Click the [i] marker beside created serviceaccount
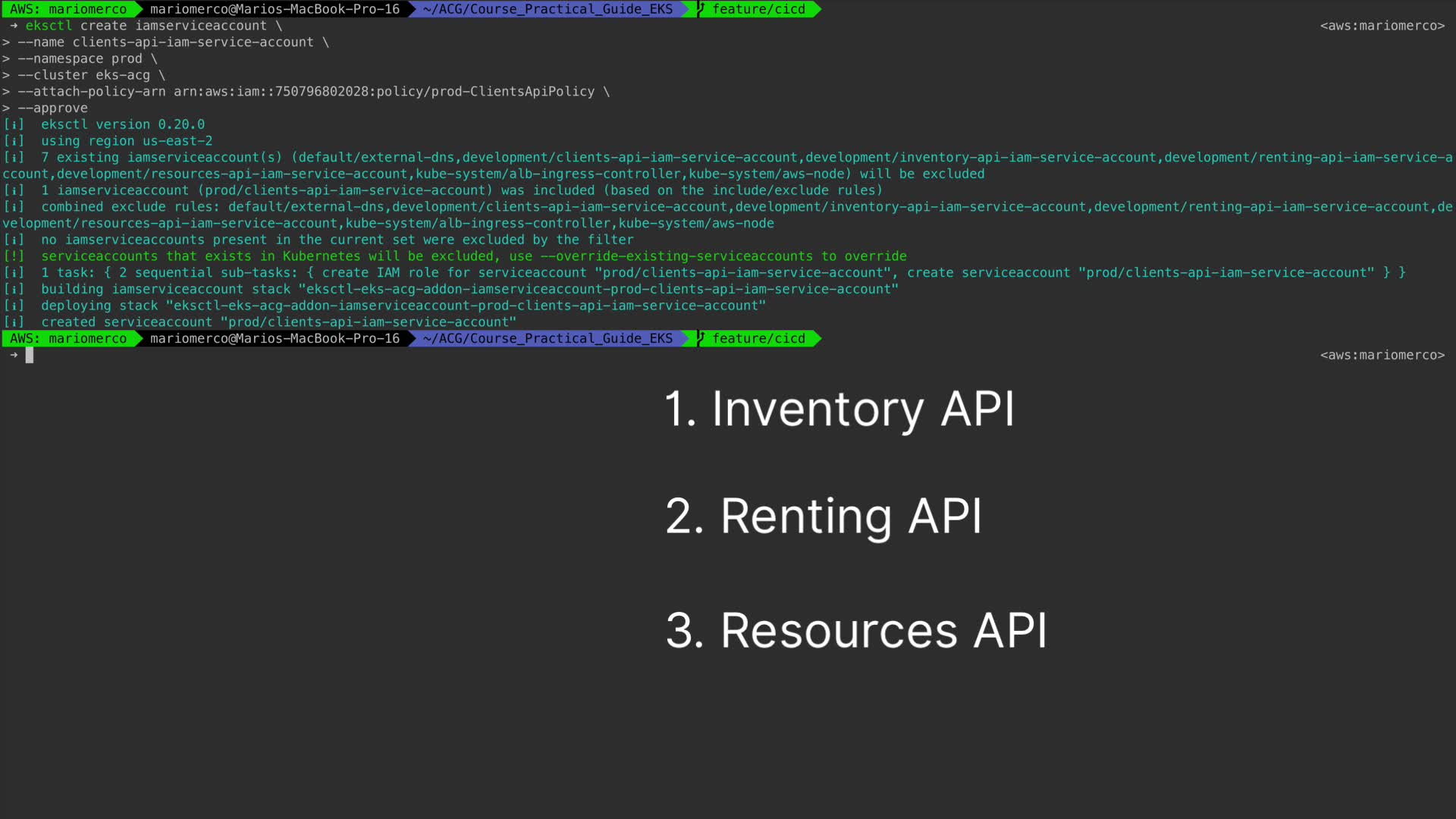The width and height of the screenshot is (1456, 819). [14, 322]
